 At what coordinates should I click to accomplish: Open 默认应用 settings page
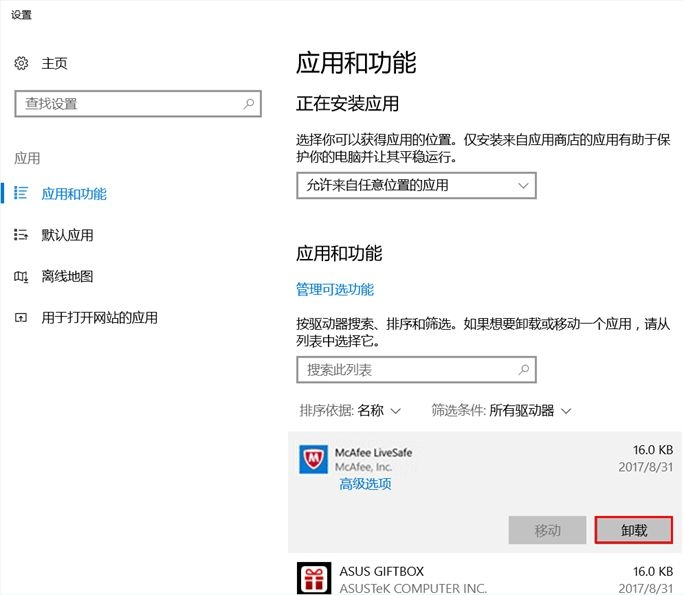click(67, 235)
